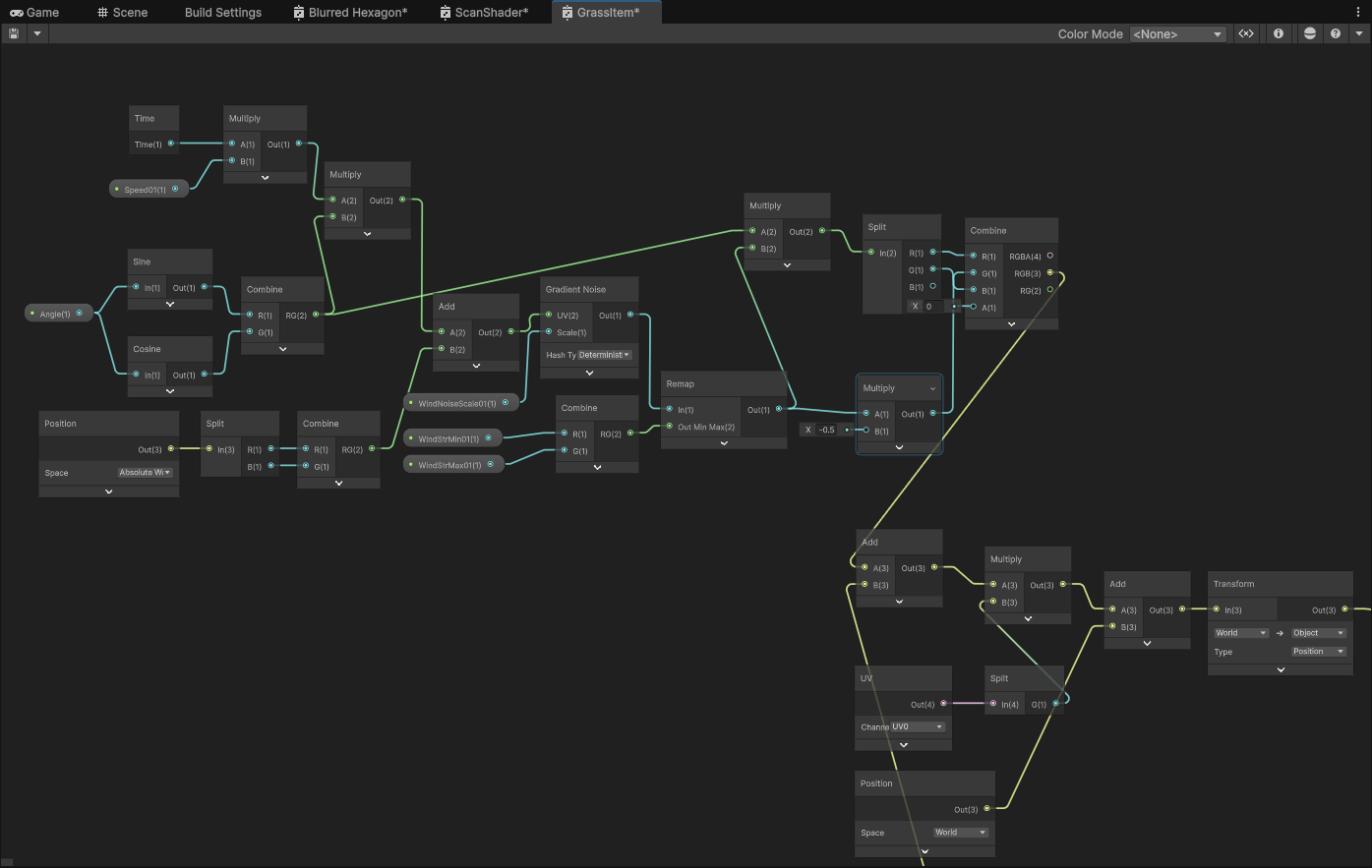Viewport: 1372px width, 868px height.
Task: Toggle the Main Preview sphere button
Action: click(x=1309, y=33)
